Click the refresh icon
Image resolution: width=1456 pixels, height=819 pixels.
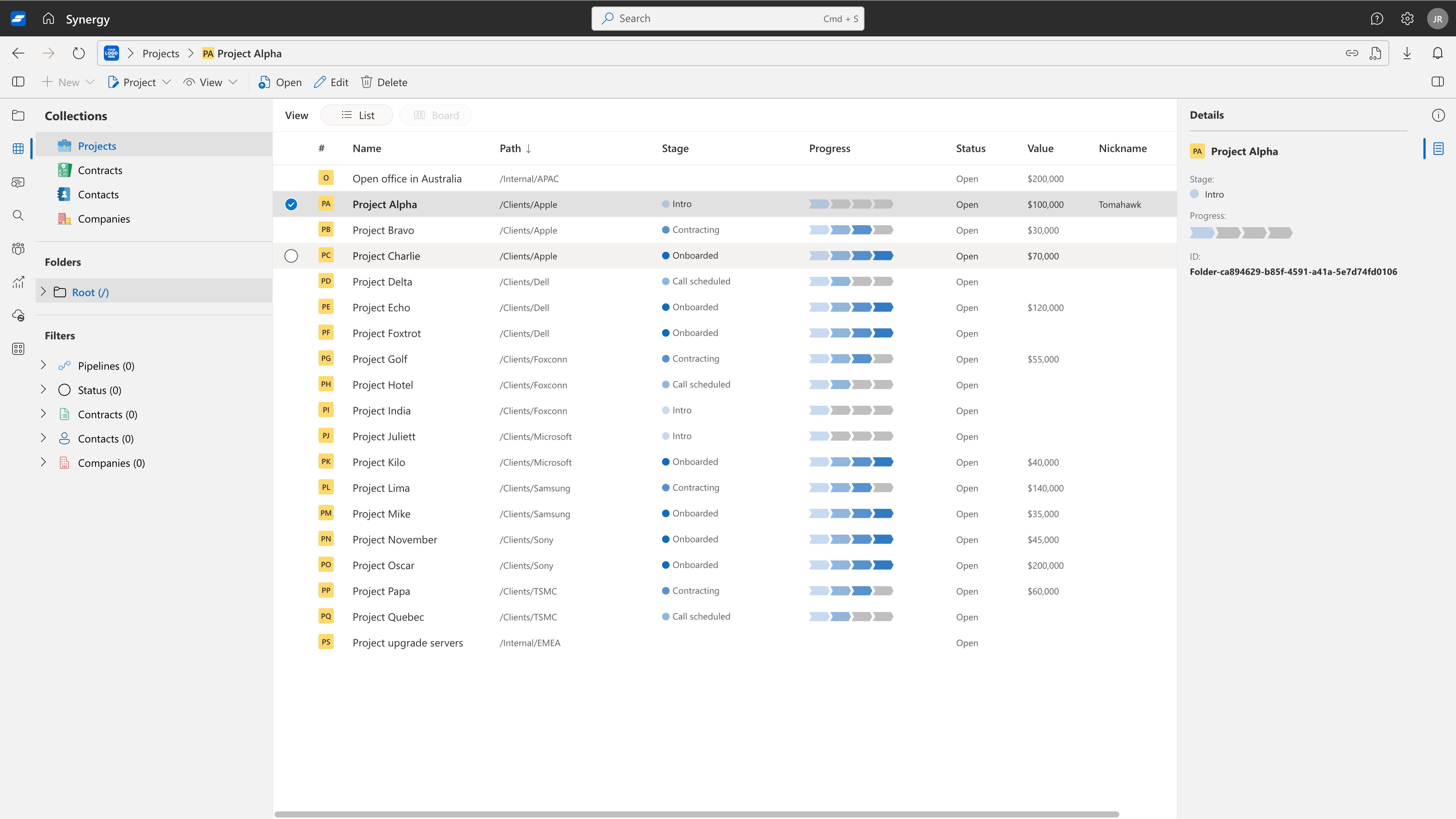[78, 53]
